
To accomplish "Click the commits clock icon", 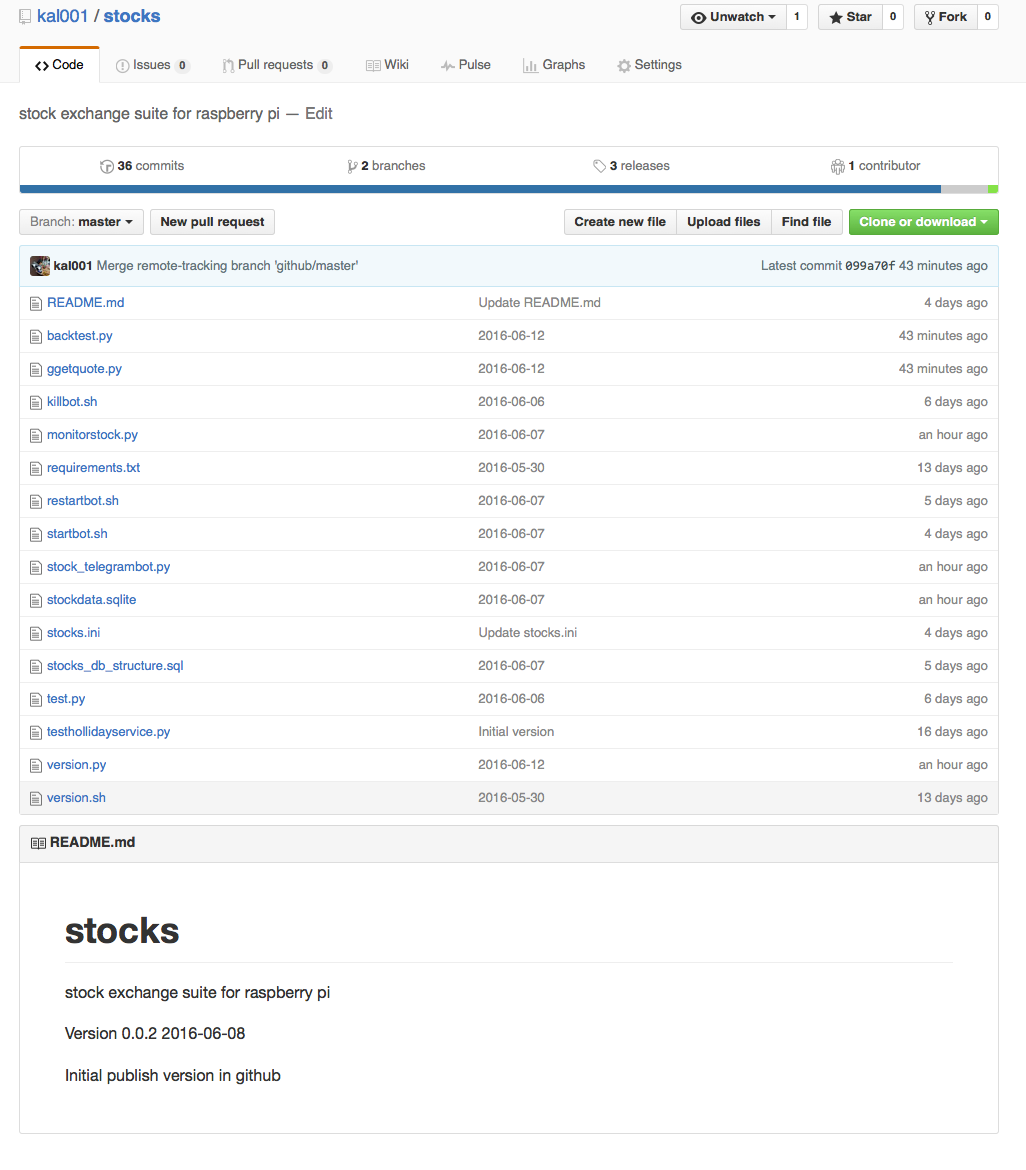I will tap(107, 166).
